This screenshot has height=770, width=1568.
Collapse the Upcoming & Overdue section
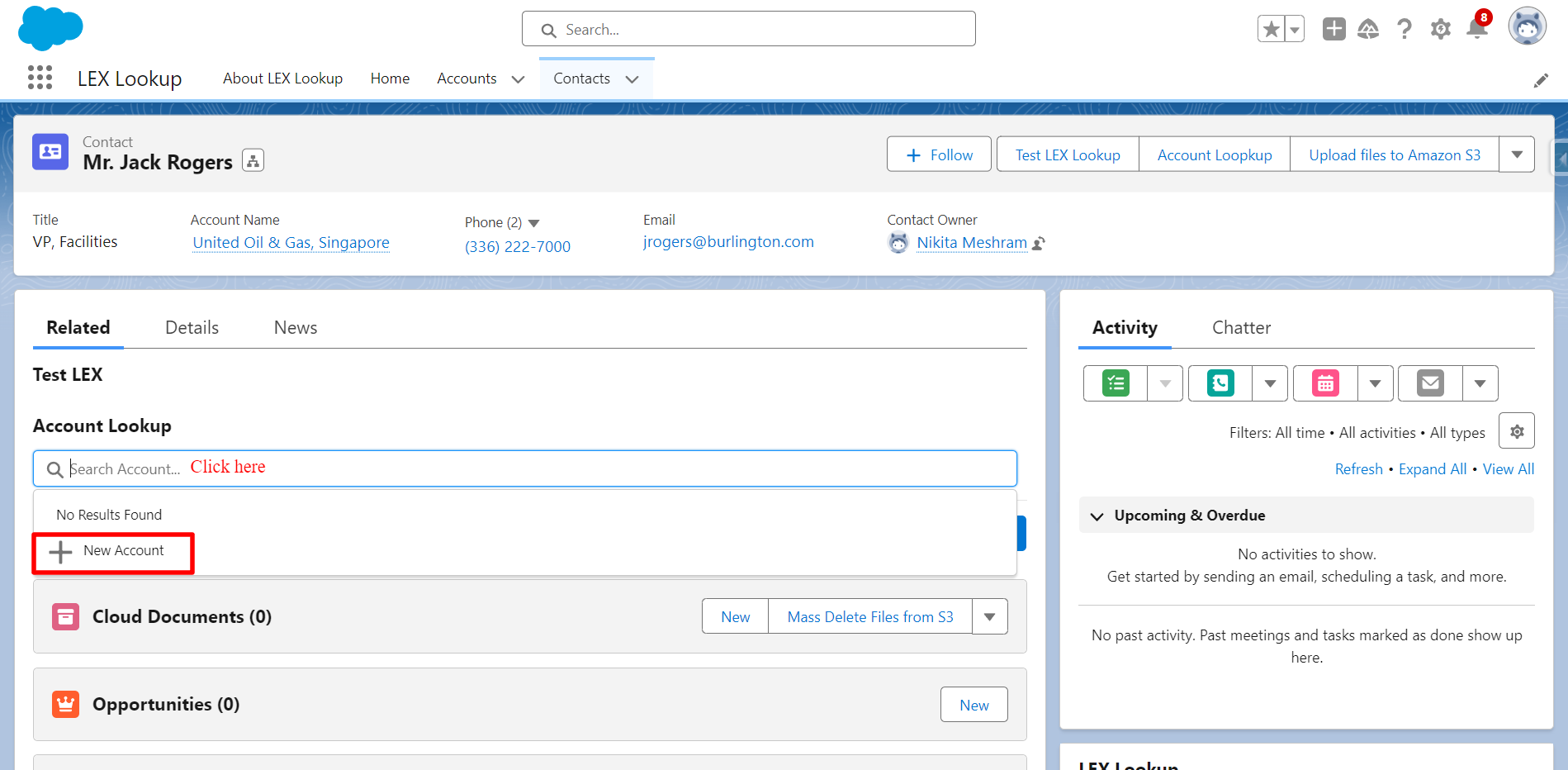point(1097,516)
